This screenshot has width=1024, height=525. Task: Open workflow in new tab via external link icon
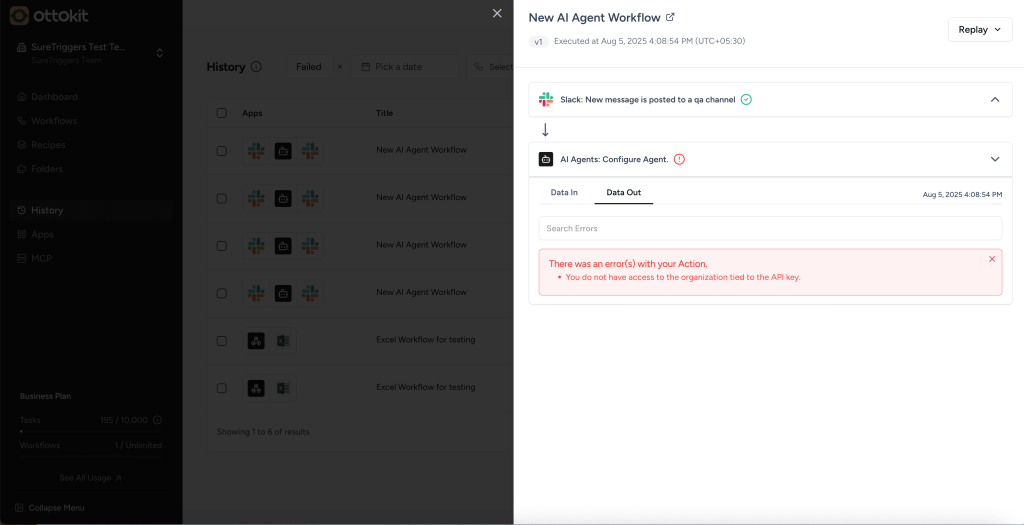670,17
